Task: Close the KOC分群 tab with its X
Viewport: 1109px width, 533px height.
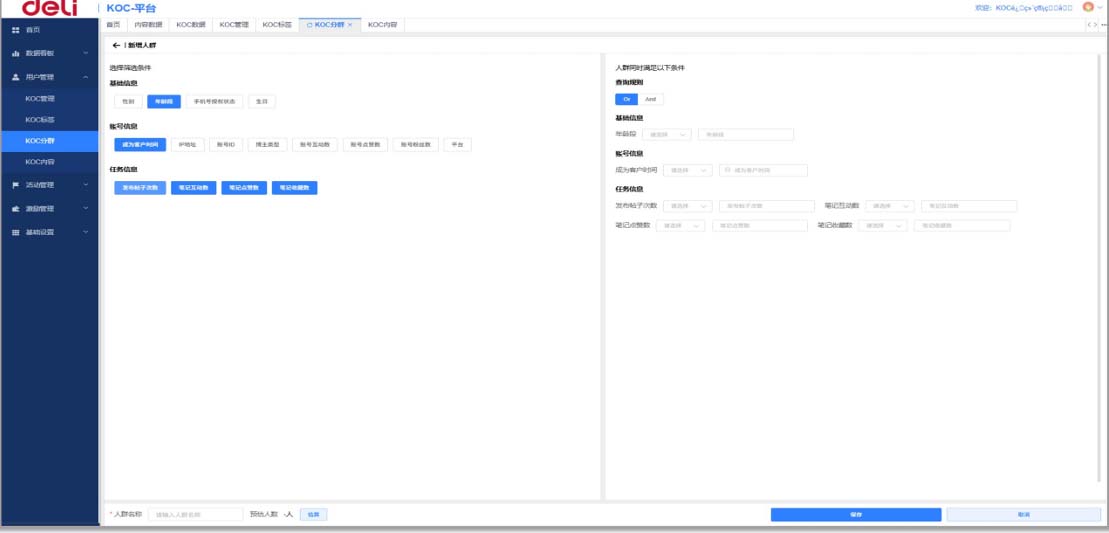Action: [350, 24]
